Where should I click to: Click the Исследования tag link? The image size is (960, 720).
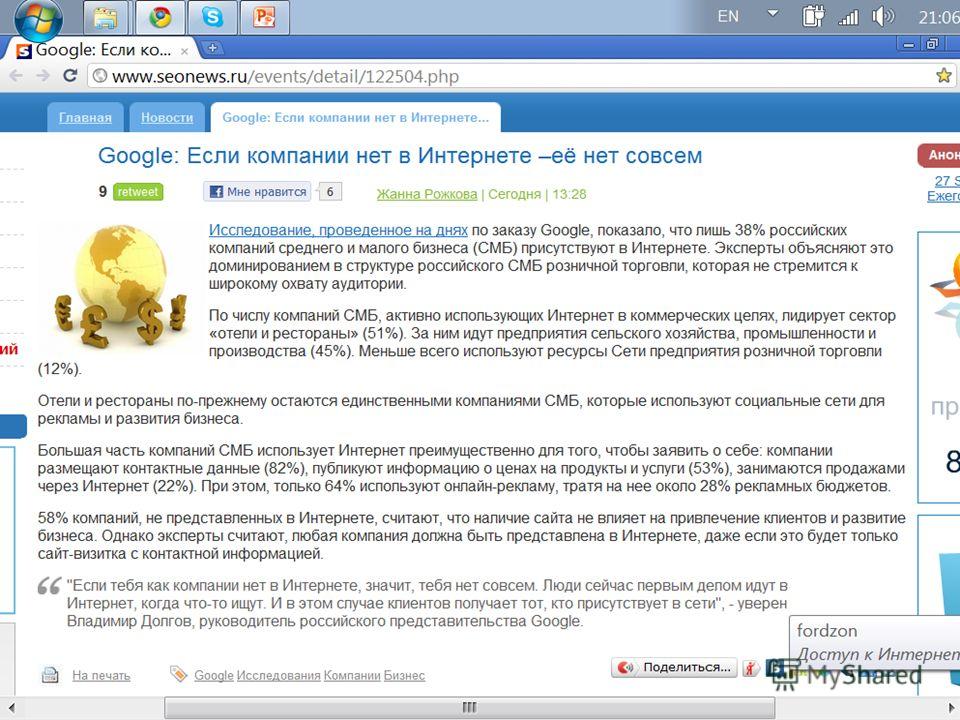point(279,675)
